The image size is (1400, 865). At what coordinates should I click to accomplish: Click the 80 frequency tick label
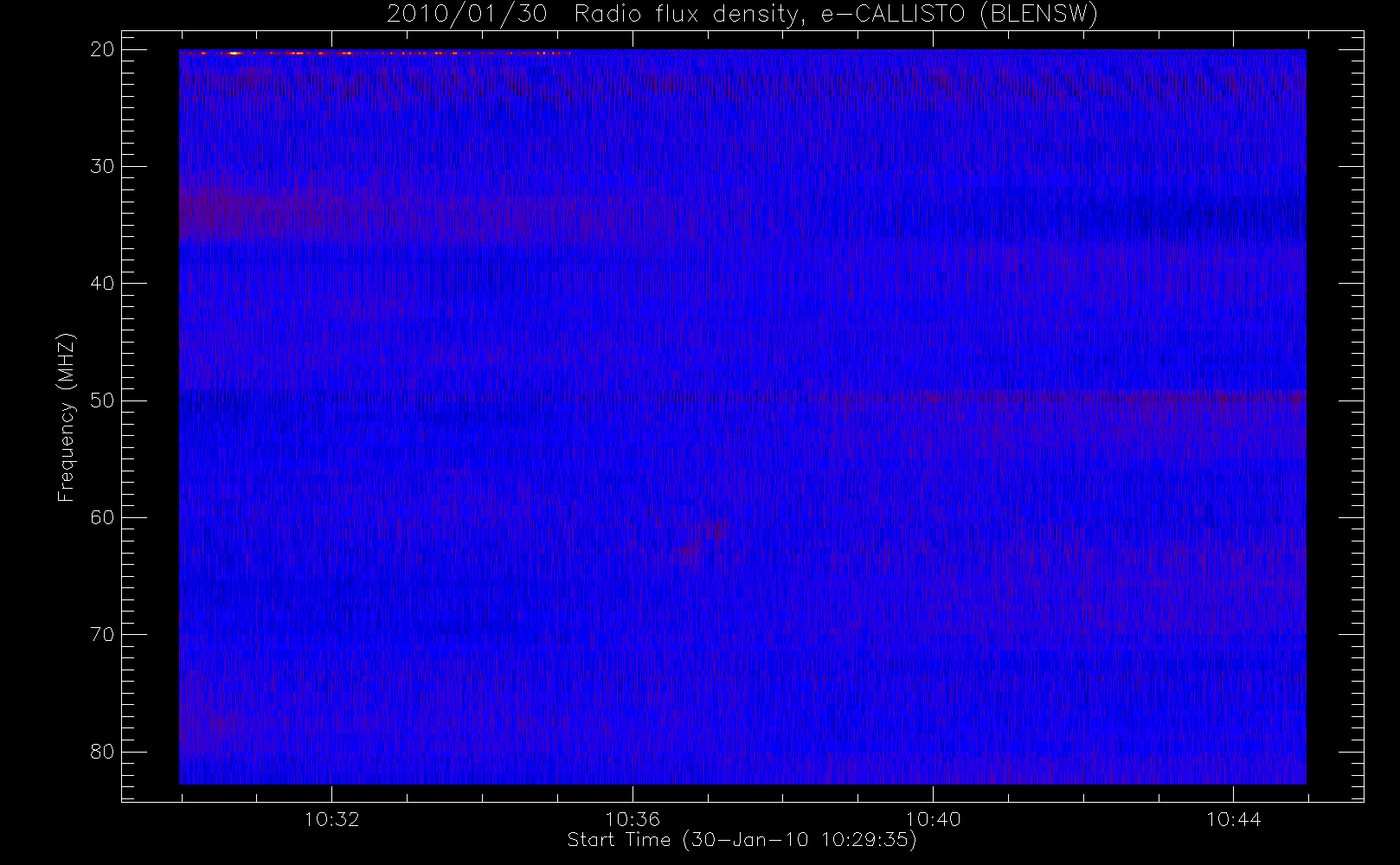click(x=102, y=752)
